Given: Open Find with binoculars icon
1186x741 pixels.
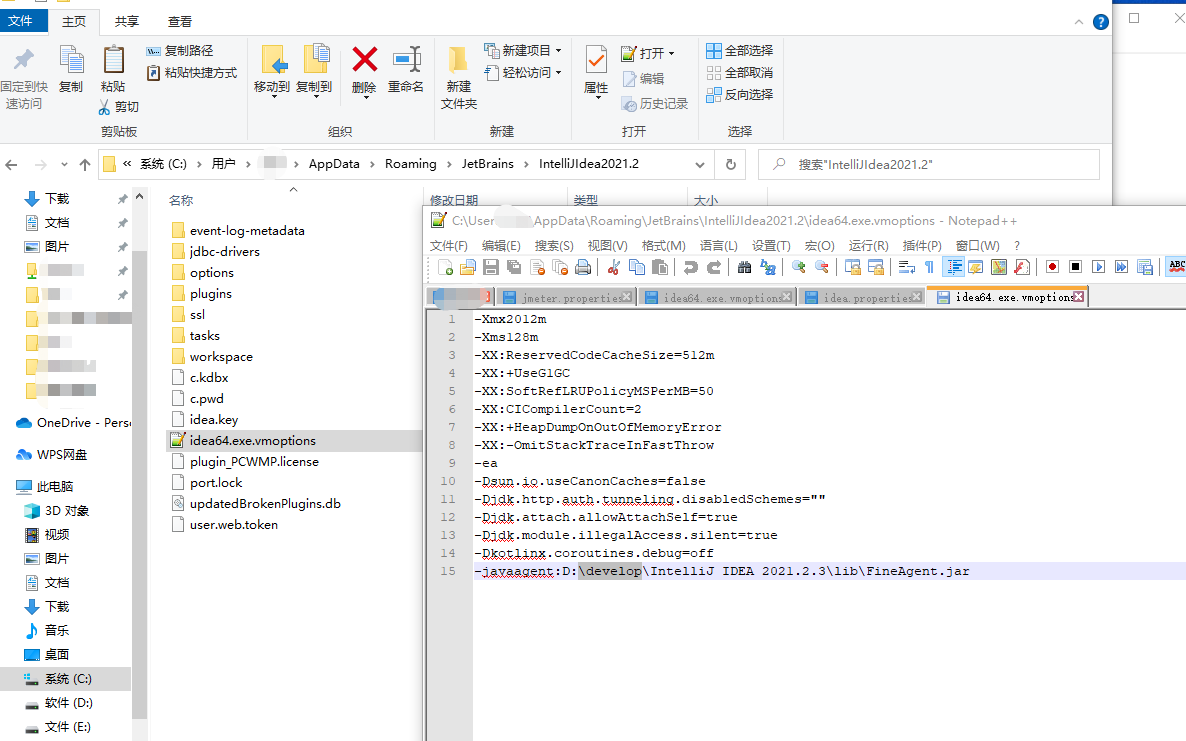Looking at the screenshot, I should [744, 267].
